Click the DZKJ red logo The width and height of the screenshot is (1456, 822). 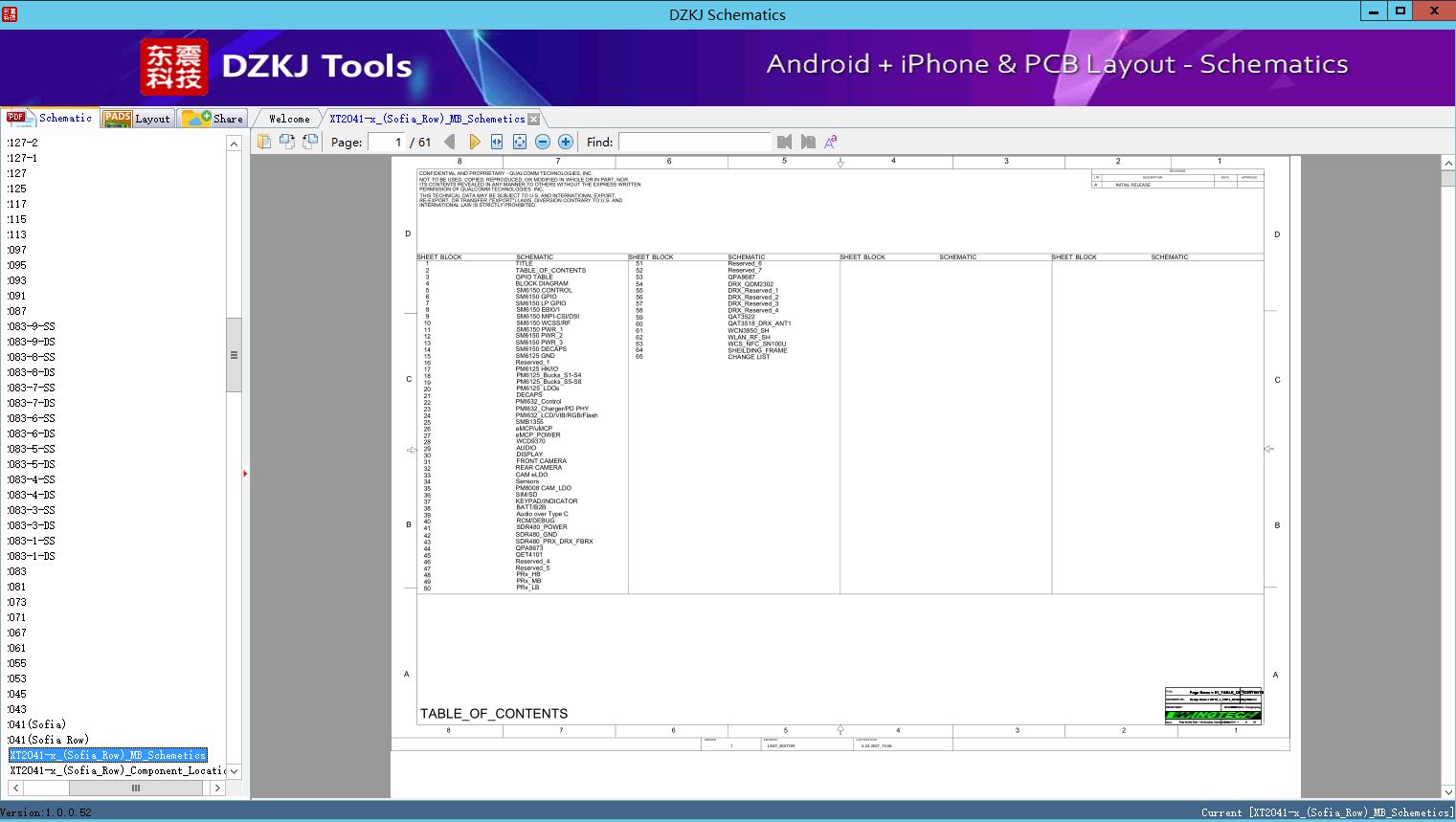tap(174, 67)
